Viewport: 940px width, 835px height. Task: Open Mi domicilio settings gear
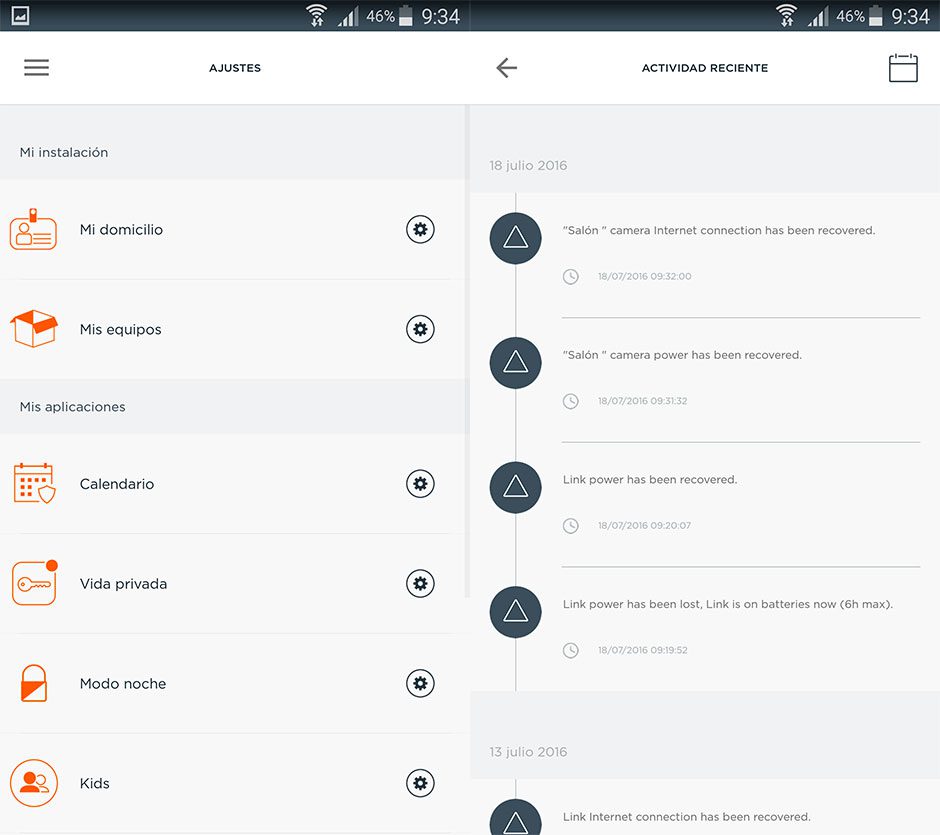click(x=419, y=229)
